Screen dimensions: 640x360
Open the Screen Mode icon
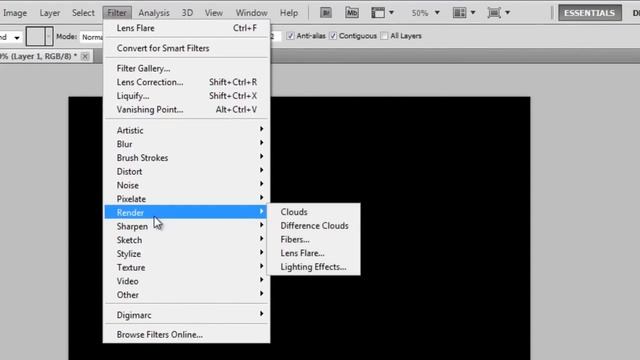tap(494, 13)
